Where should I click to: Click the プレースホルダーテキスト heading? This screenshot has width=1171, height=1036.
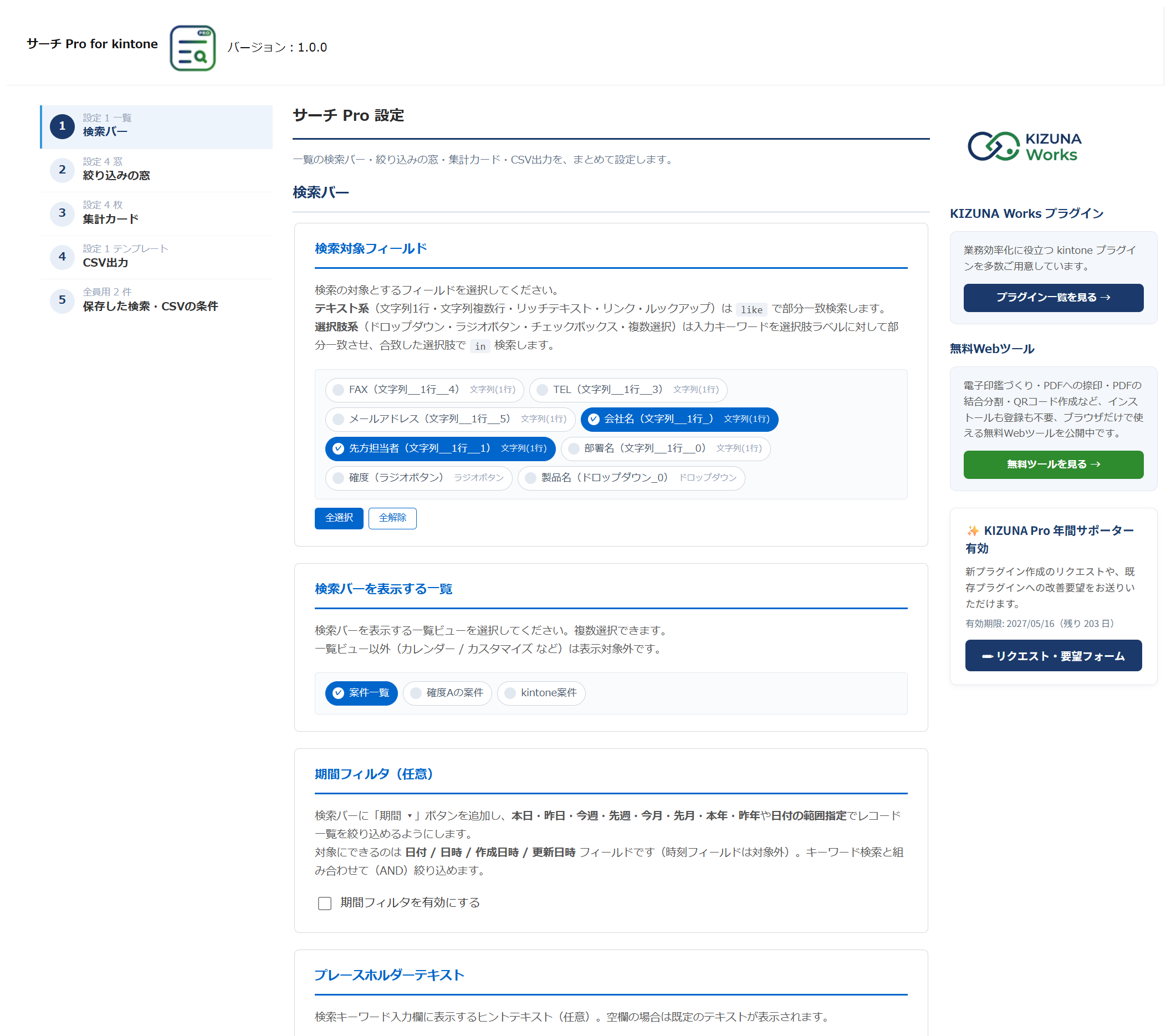tap(389, 975)
